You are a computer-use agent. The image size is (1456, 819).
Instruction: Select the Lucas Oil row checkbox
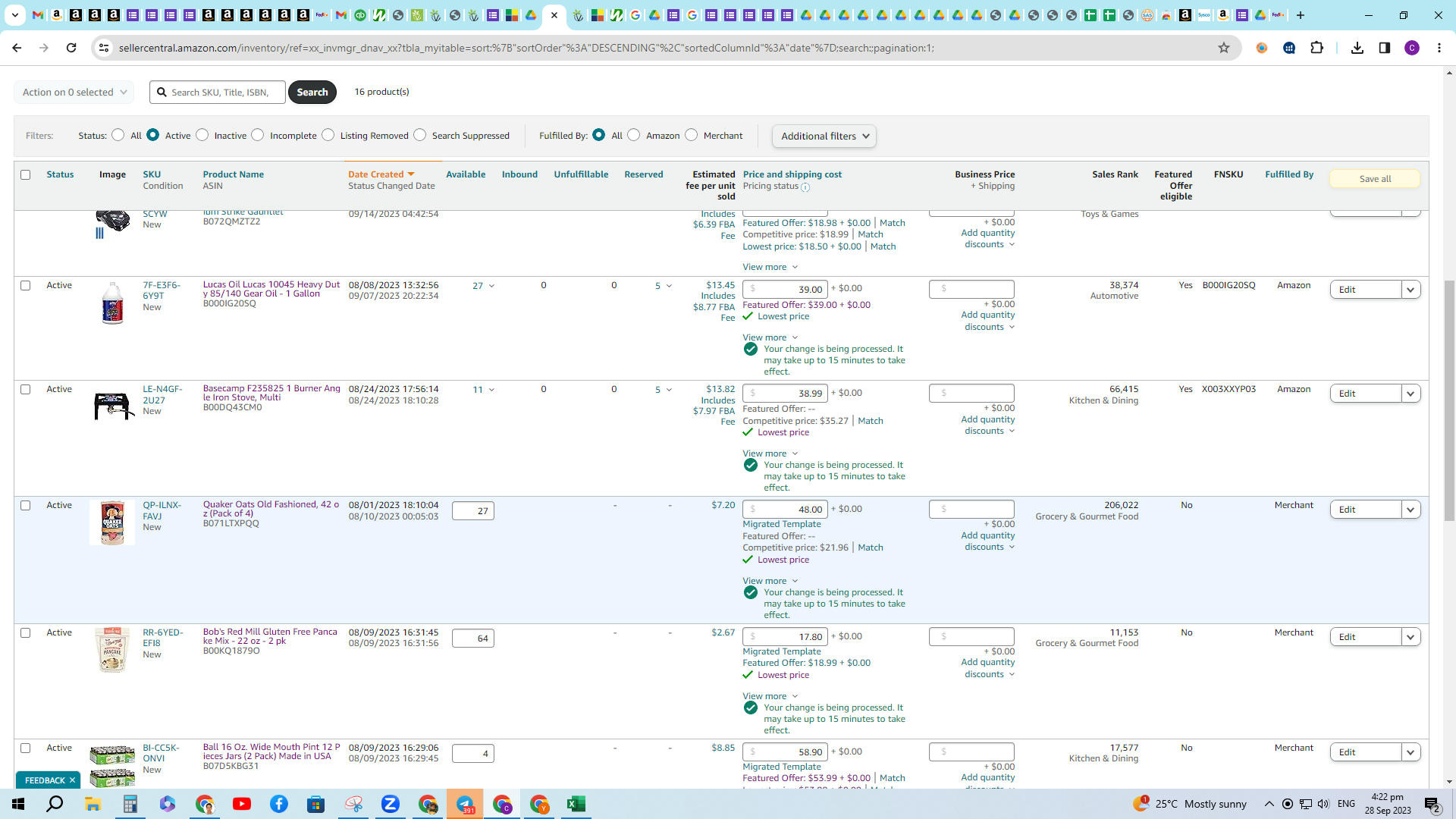[26, 286]
